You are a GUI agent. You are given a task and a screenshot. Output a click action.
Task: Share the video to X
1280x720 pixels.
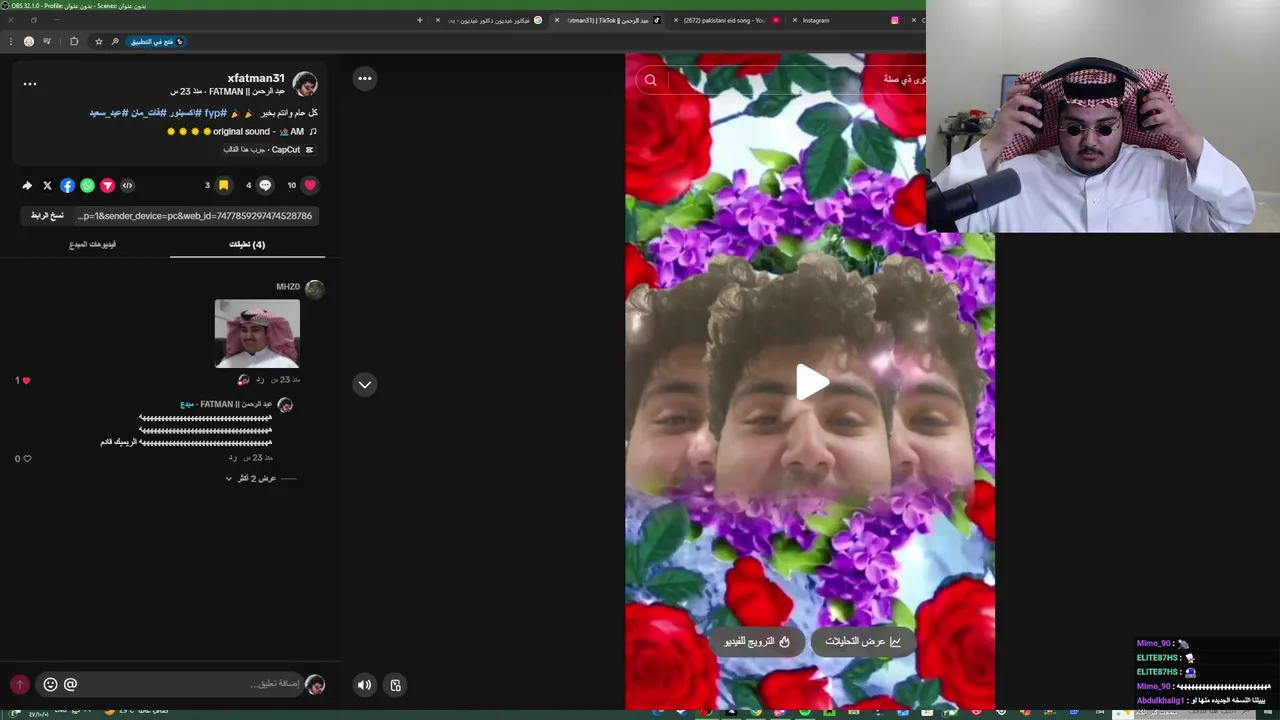(47, 185)
